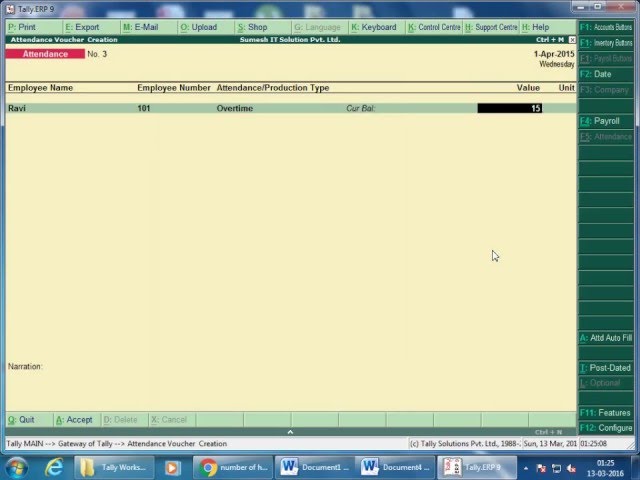
Task: Open the H: Support Centre menu
Action: 491,27
